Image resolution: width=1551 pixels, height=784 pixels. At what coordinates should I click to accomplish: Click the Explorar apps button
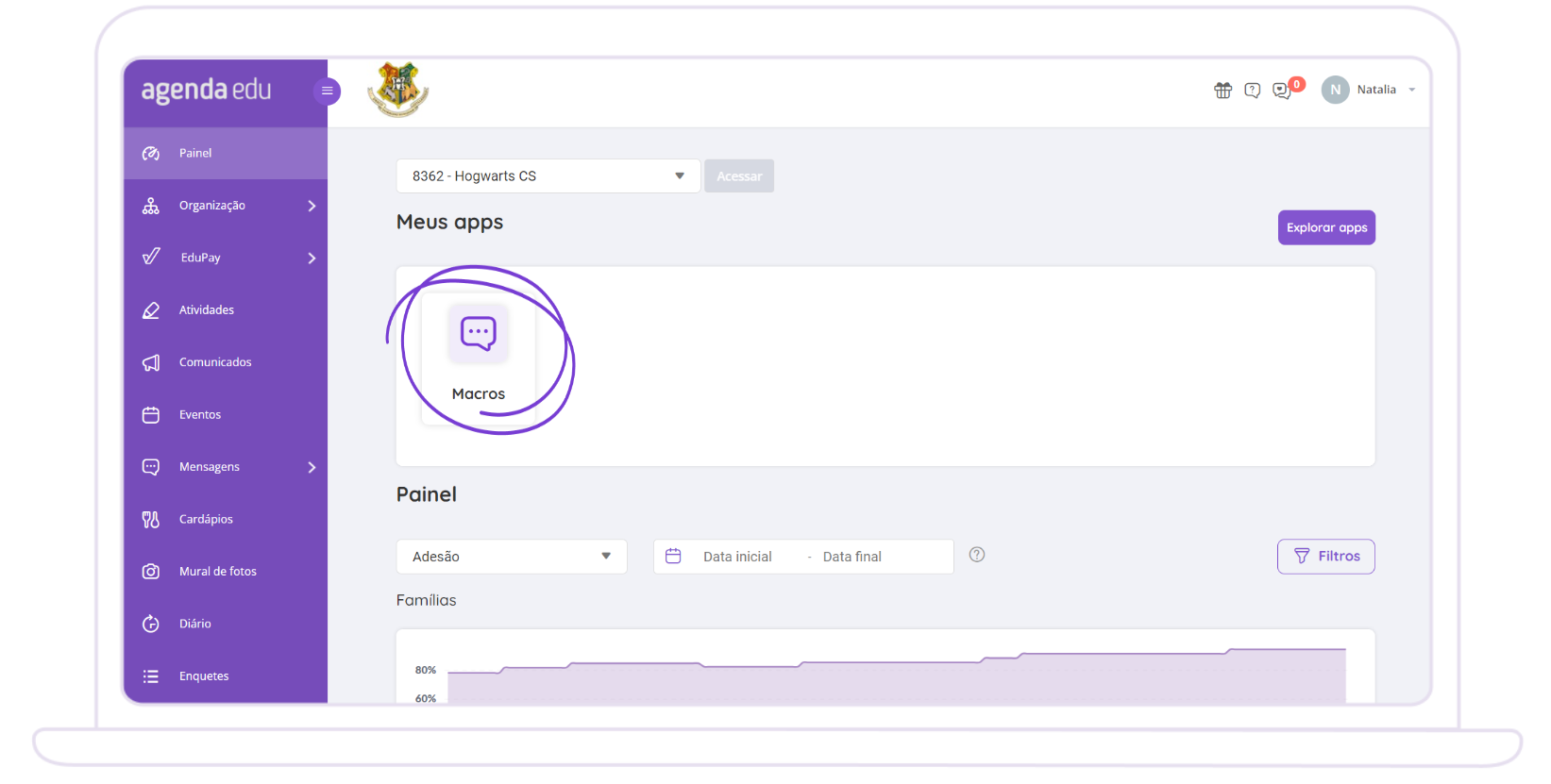click(x=1326, y=227)
